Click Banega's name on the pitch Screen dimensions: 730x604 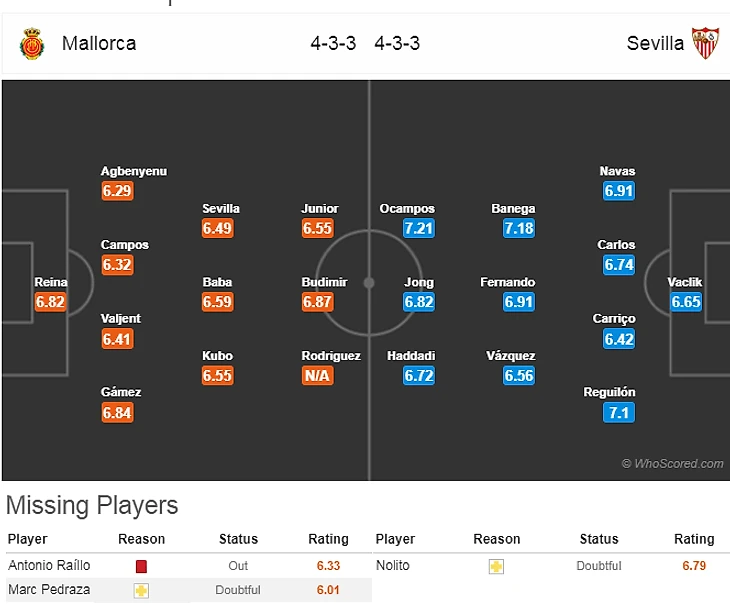pyautogui.click(x=513, y=209)
